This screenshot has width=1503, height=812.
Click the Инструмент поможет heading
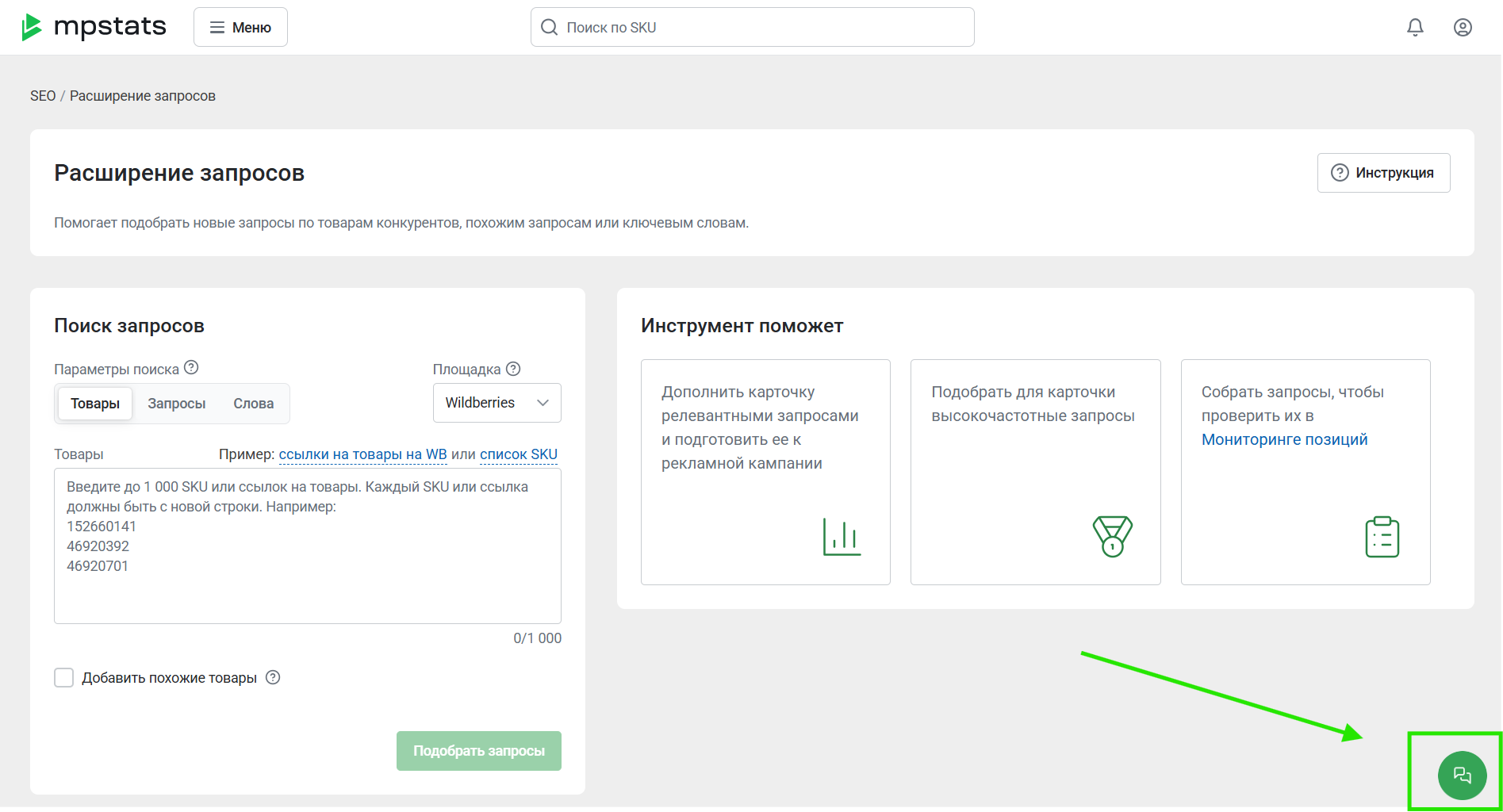tap(742, 326)
